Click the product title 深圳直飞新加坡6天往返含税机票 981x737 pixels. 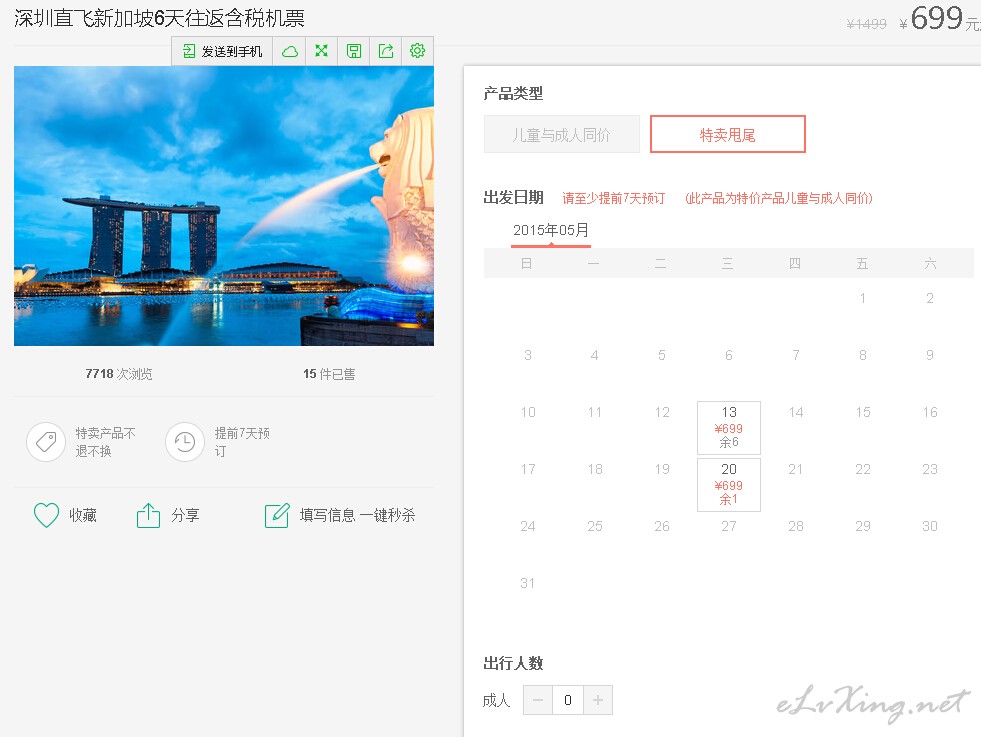point(160,18)
